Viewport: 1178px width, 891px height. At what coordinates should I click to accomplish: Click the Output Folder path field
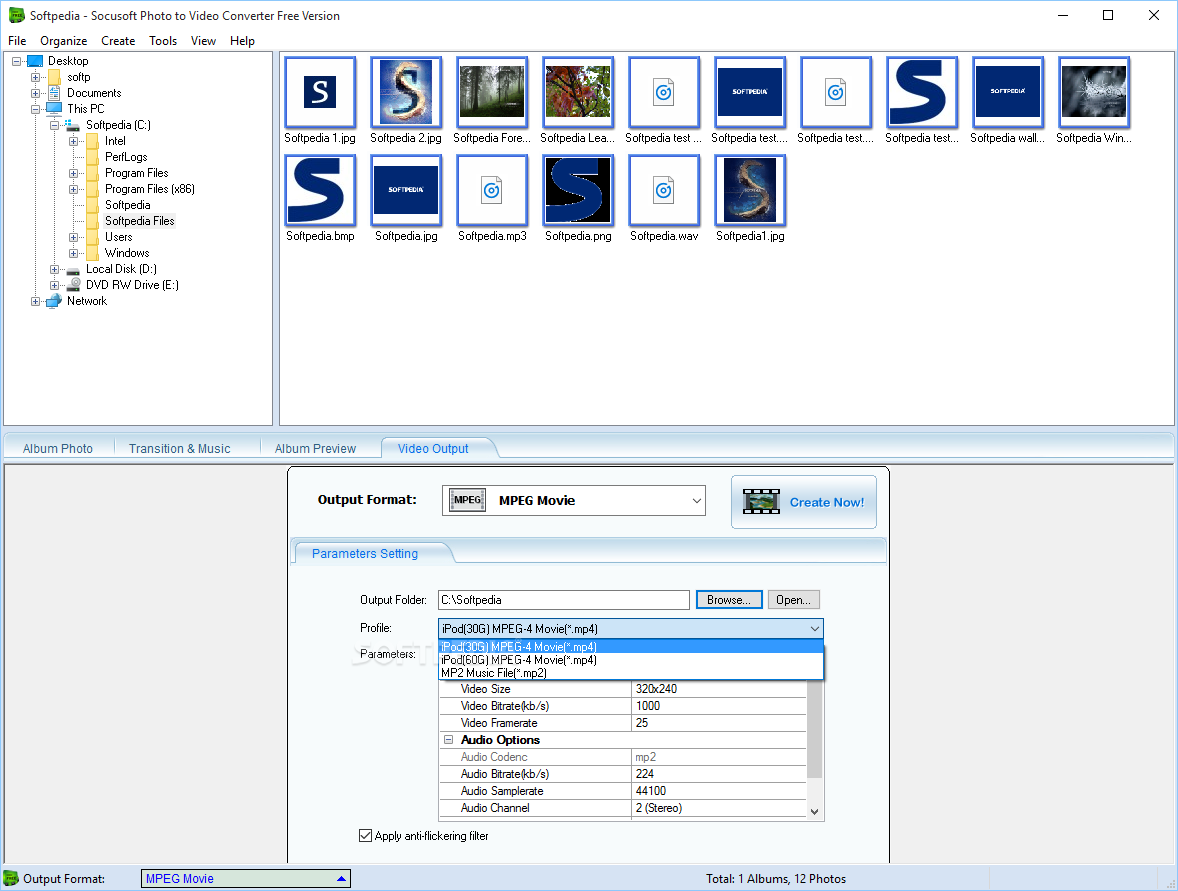point(563,600)
